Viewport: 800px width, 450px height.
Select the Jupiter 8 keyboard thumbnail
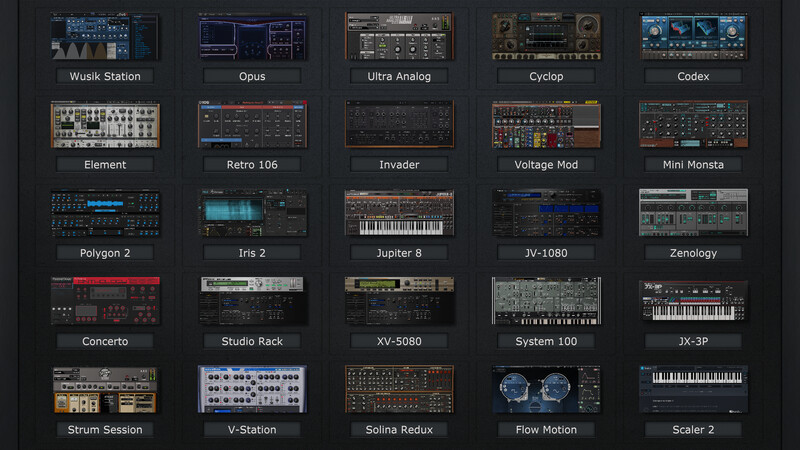point(399,213)
